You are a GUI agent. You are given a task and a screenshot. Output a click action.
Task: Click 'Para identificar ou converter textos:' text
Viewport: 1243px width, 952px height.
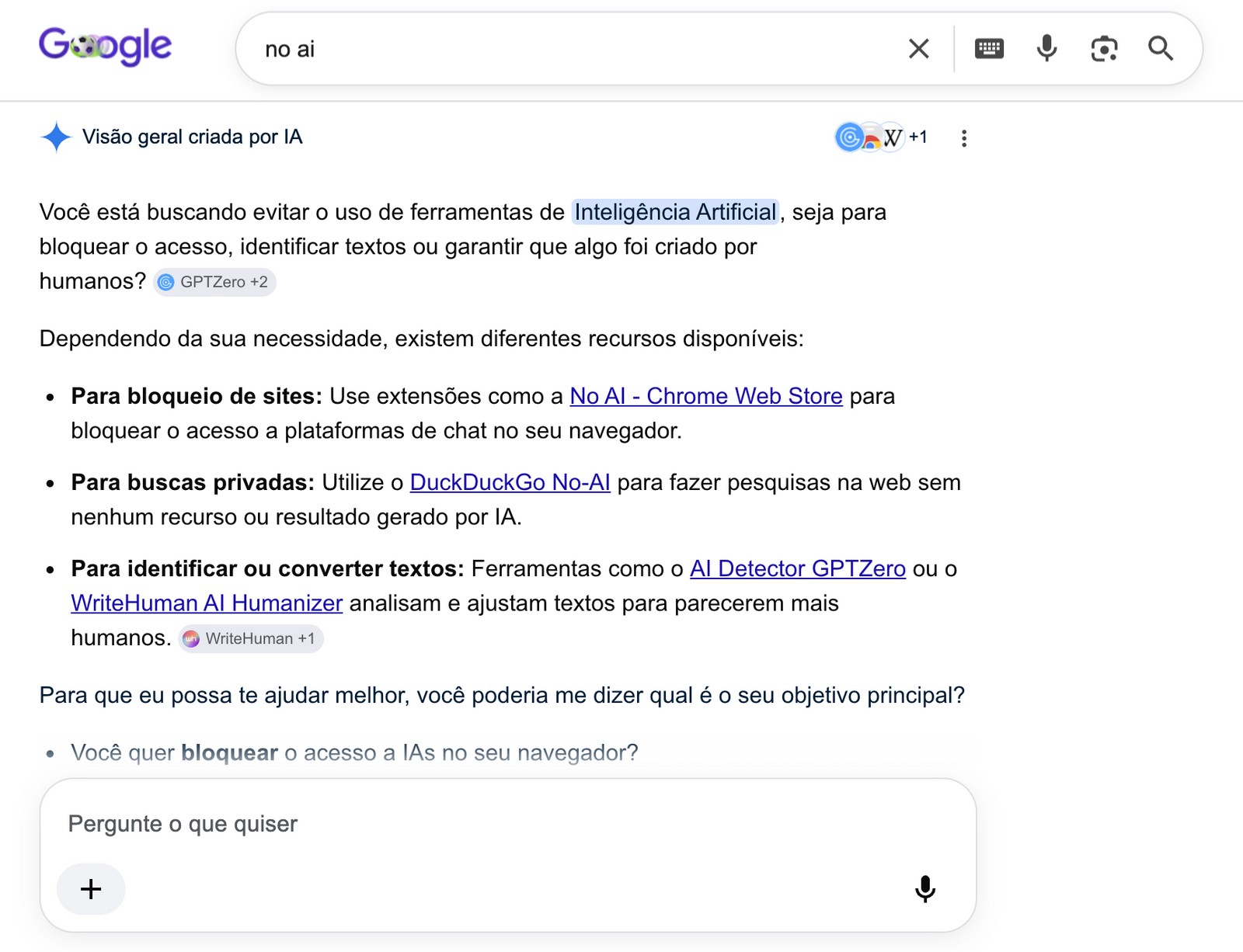coord(267,568)
